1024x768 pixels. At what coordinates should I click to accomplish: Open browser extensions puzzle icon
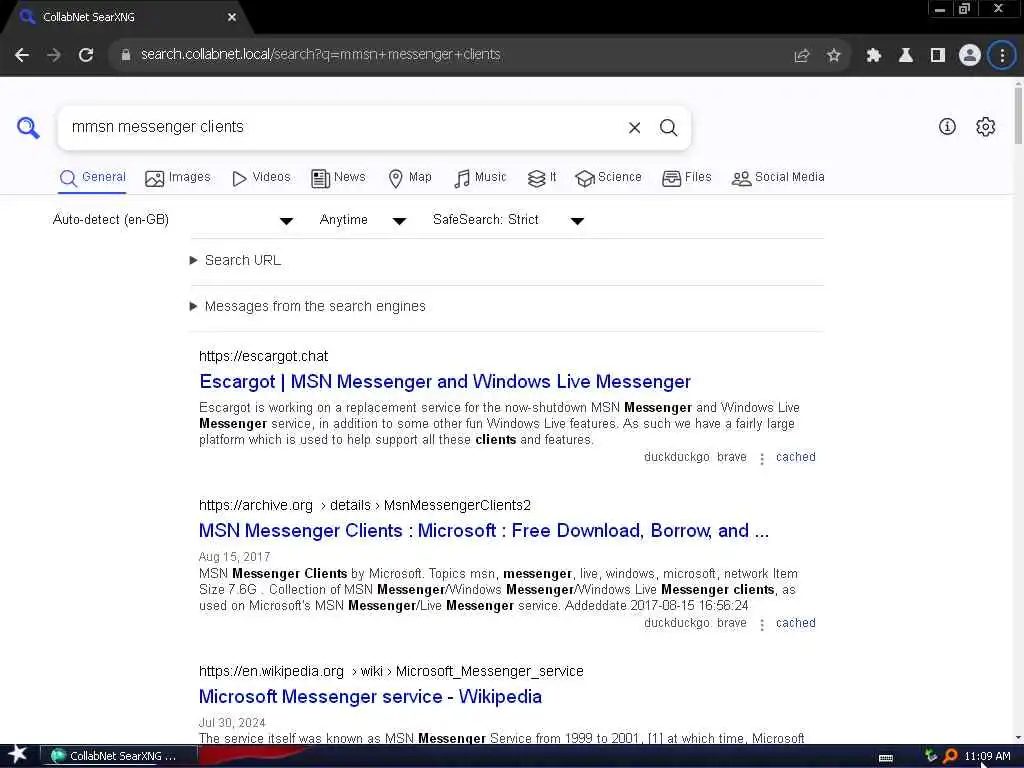[x=874, y=56]
